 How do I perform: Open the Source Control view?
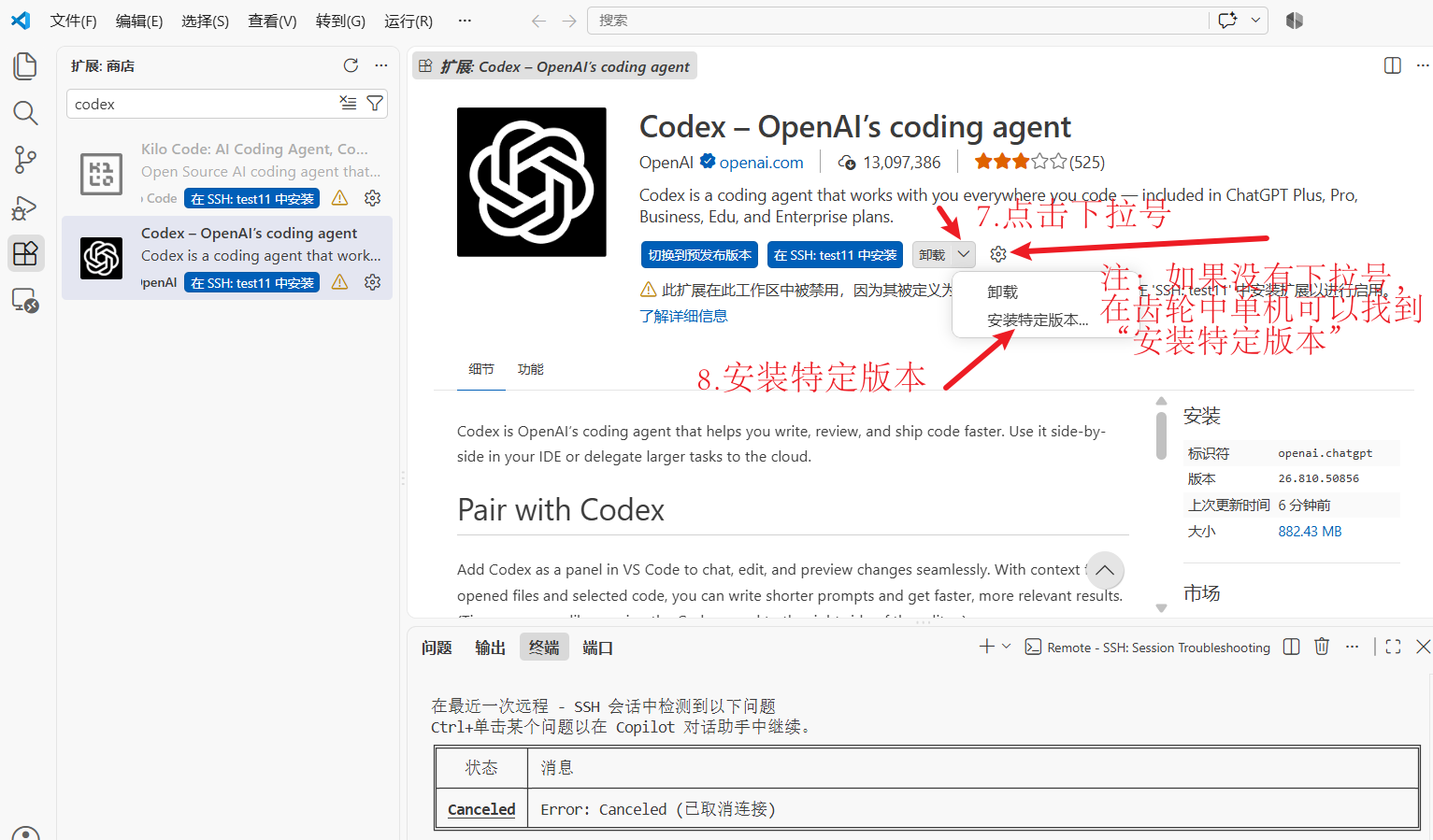click(25, 160)
